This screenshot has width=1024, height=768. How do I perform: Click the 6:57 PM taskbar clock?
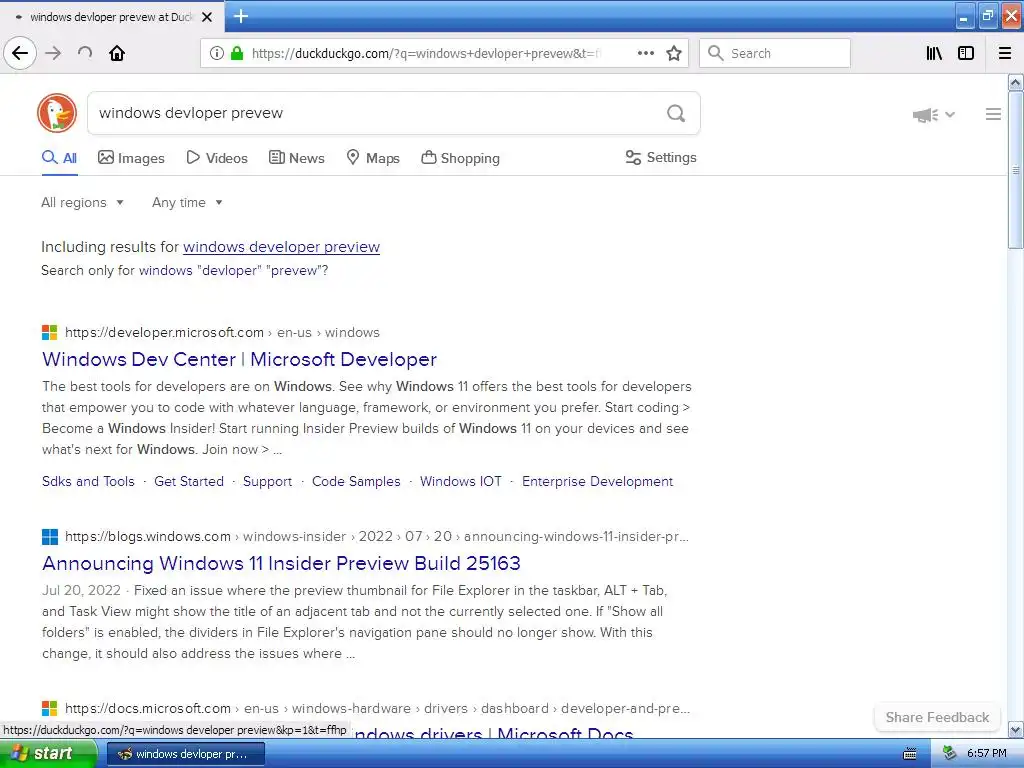986,754
